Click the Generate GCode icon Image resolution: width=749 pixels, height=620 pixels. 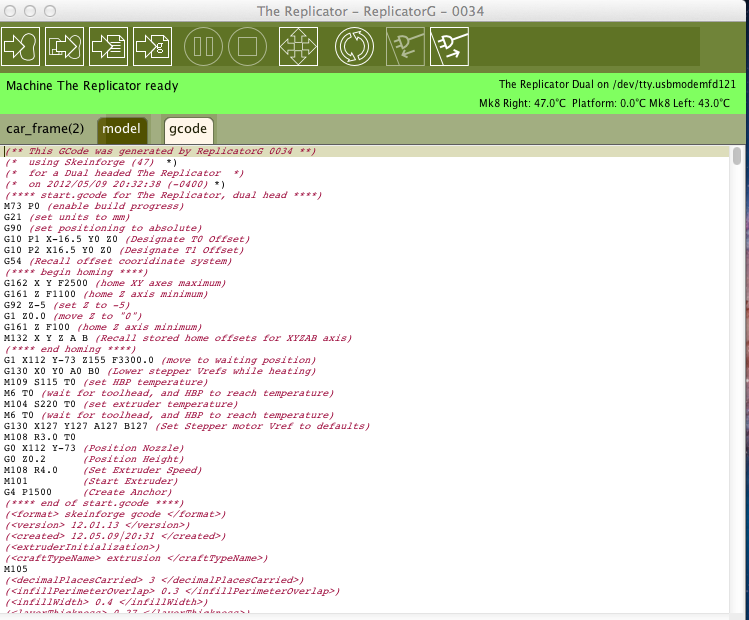pyautogui.click(x=152, y=46)
